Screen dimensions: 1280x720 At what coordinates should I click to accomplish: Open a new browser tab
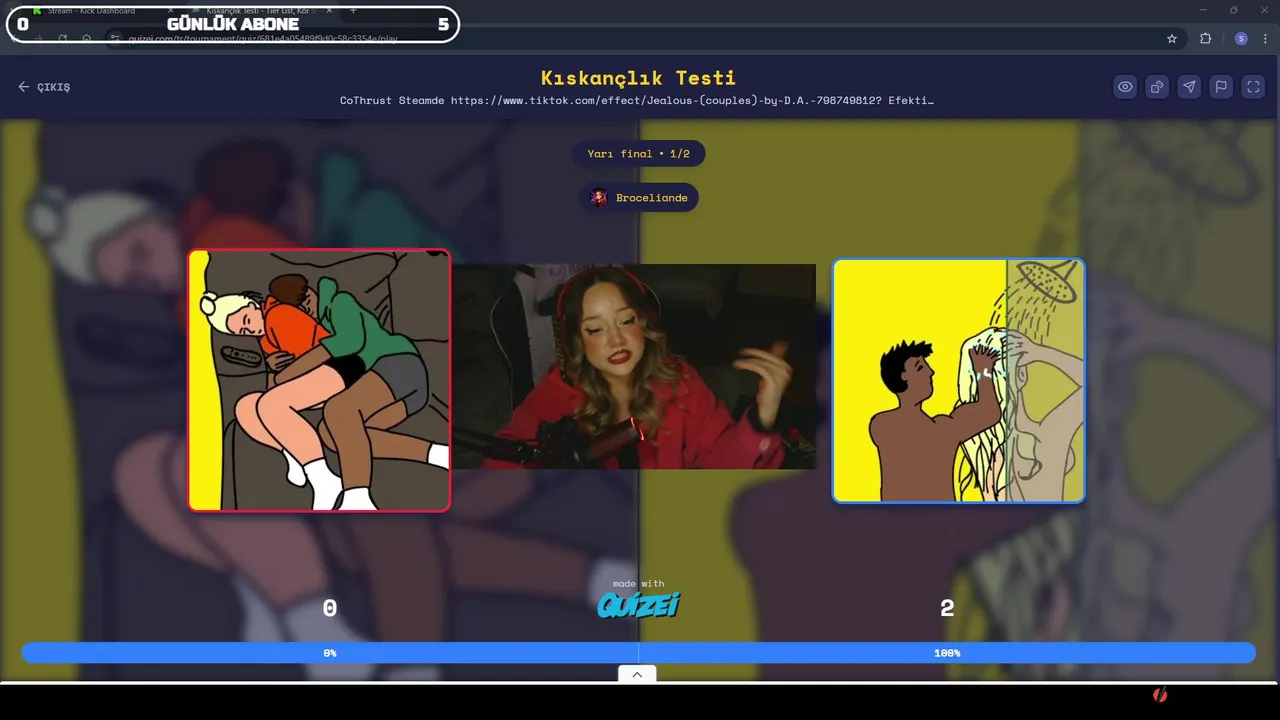[353, 10]
